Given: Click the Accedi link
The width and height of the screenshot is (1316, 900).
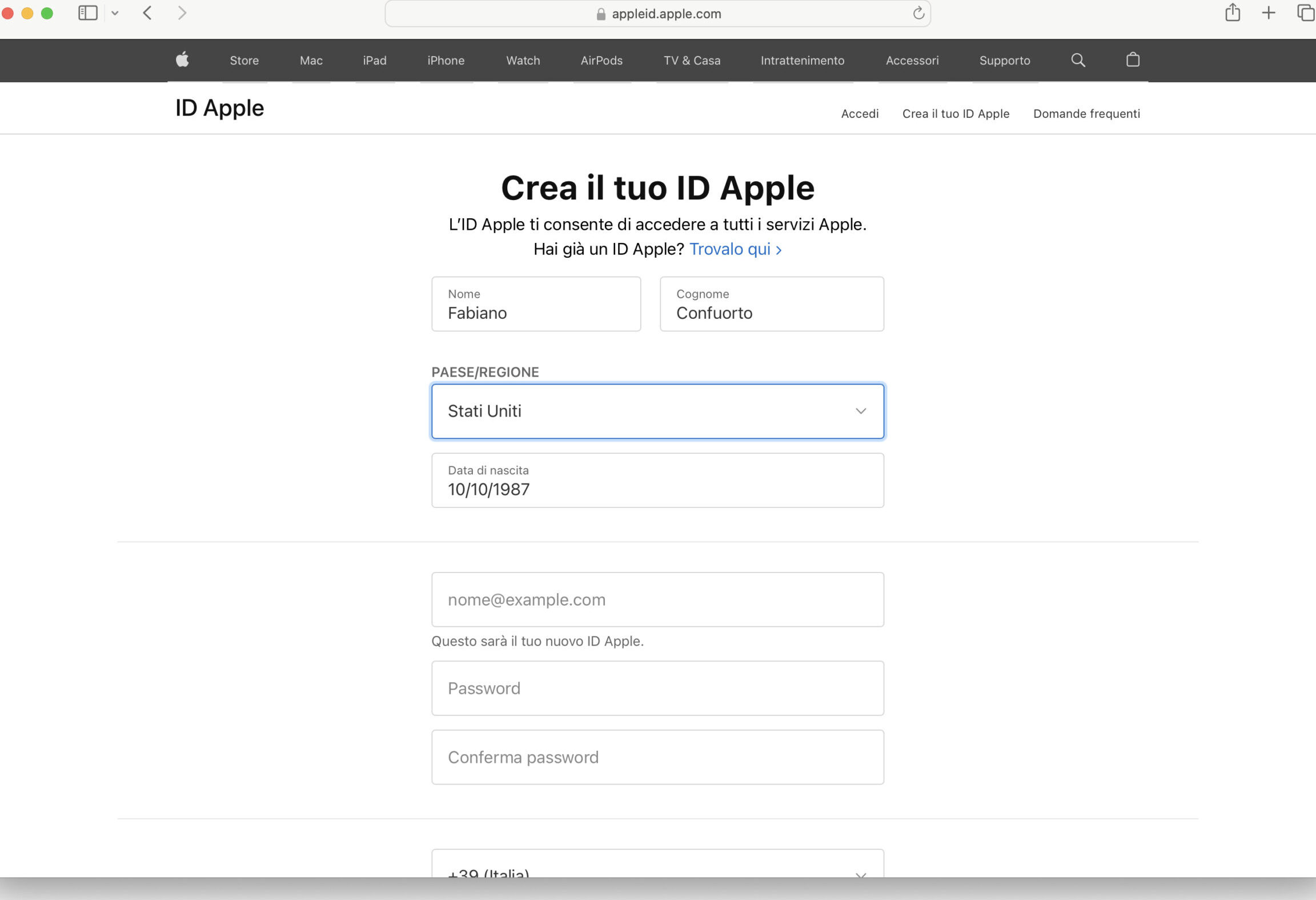Looking at the screenshot, I should click(860, 114).
